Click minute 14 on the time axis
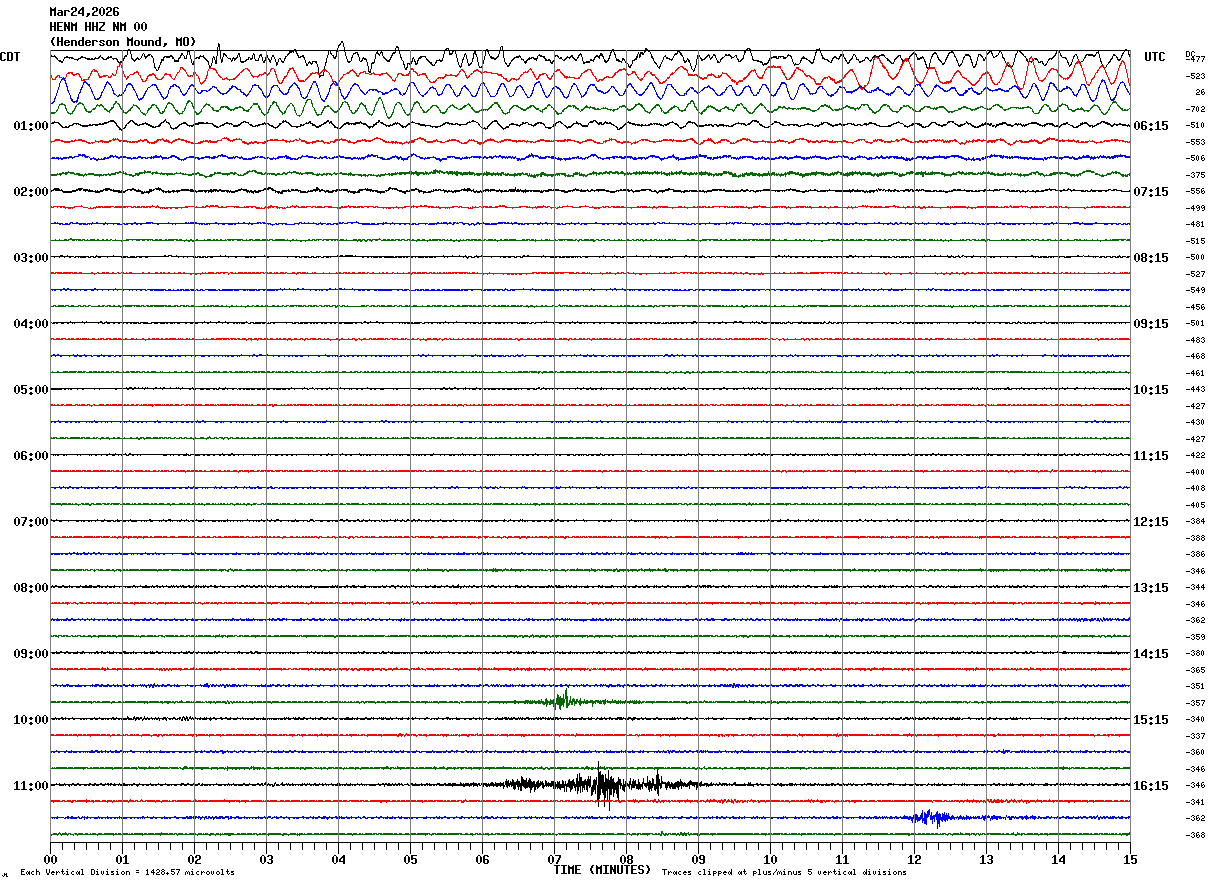This screenshot has width=1210, height=886. coord(1058,859)
